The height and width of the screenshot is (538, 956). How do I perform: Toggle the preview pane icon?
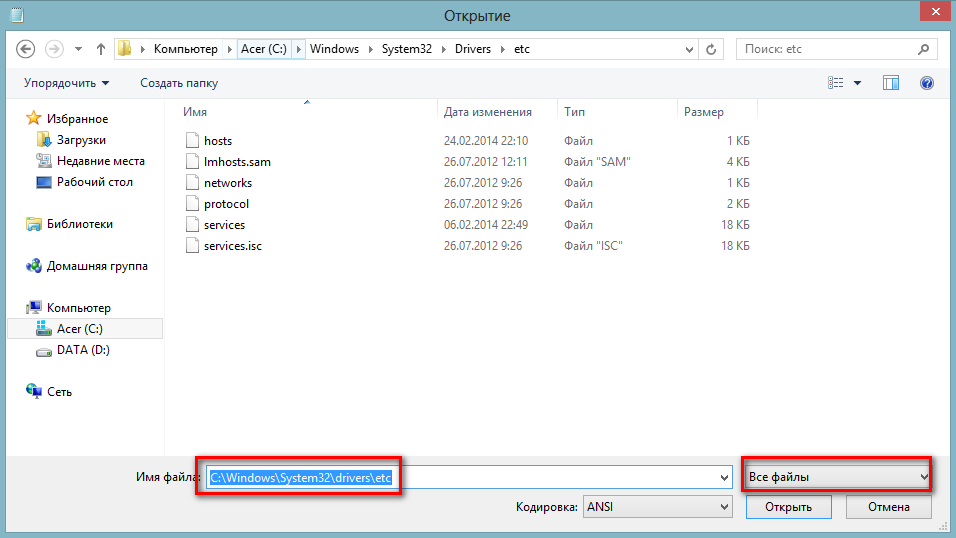click(891, 83)
